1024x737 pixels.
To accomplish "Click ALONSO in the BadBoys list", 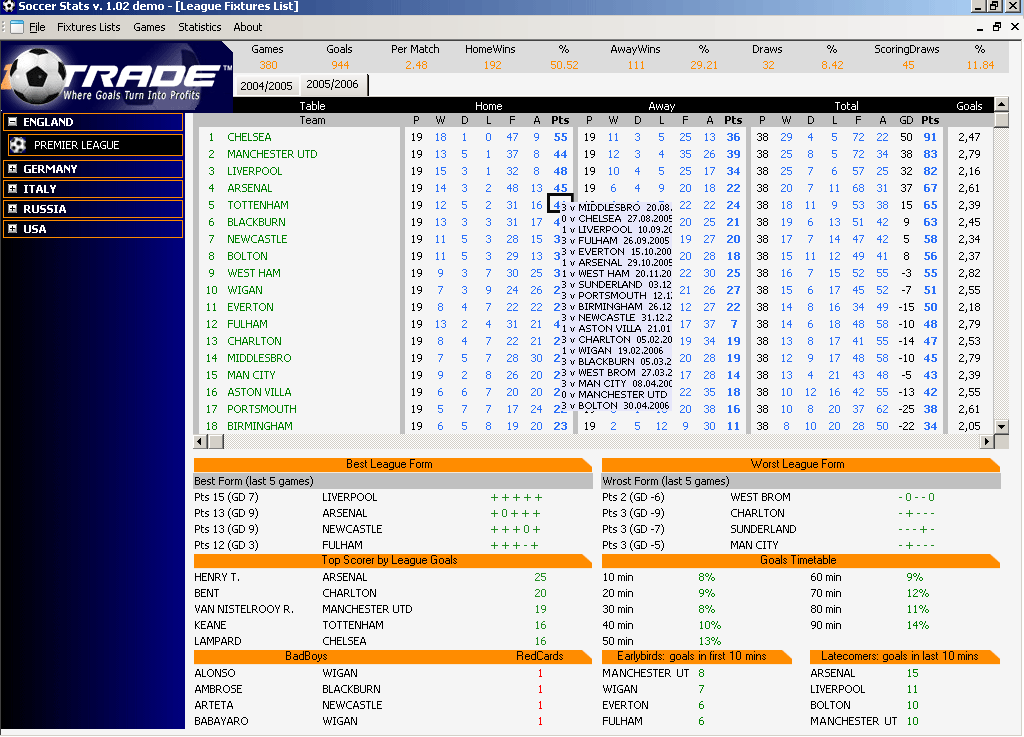I will pyautogui.click(x=214, y=673).
